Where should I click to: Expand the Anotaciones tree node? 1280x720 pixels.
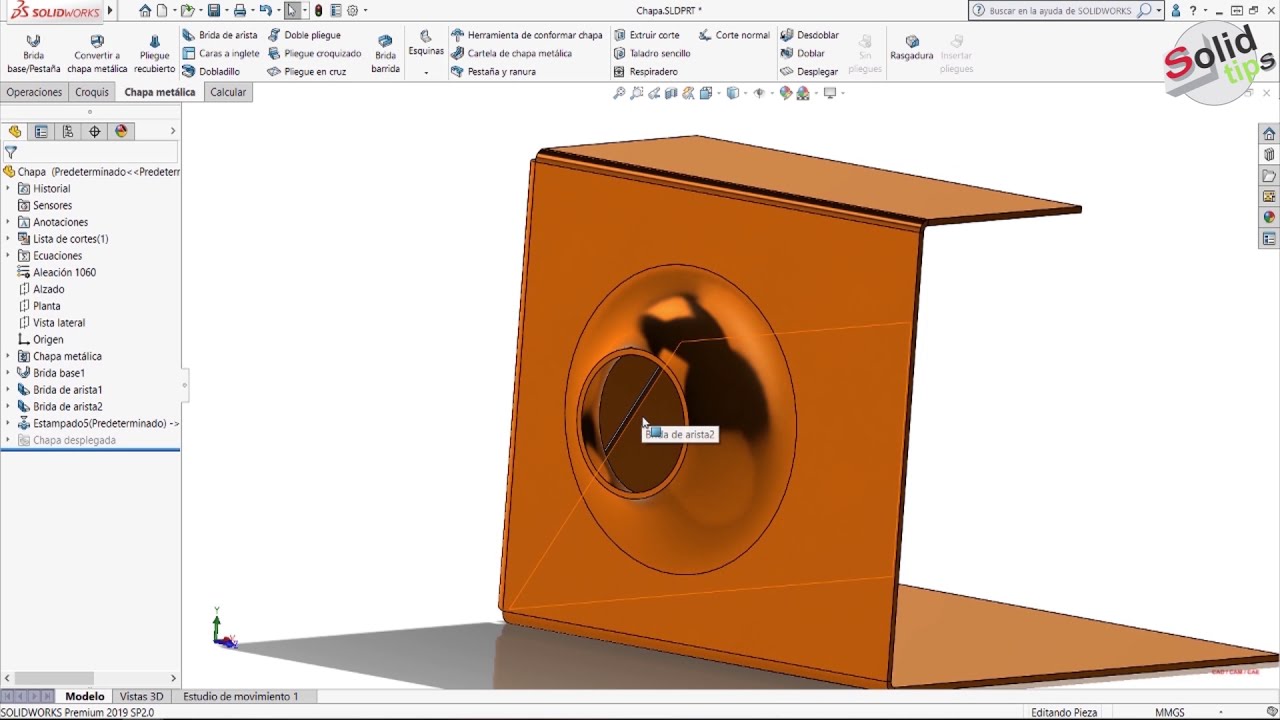8,222
